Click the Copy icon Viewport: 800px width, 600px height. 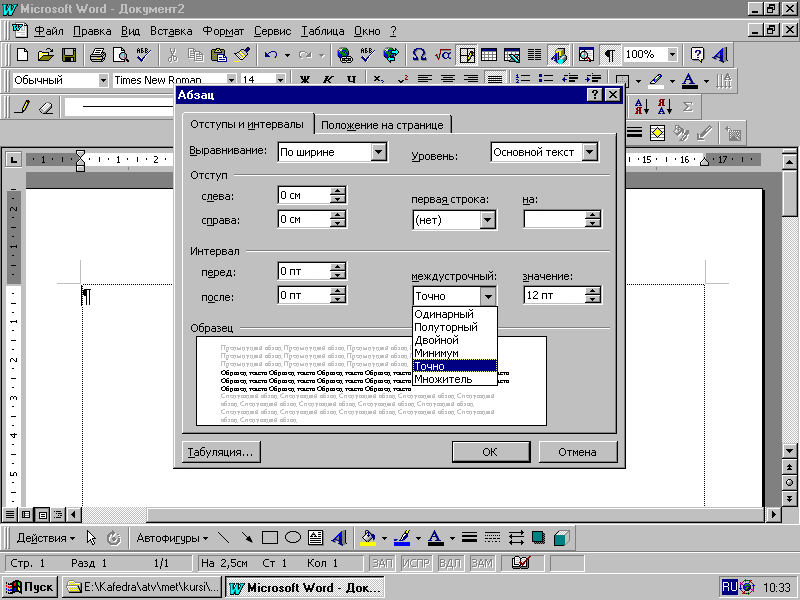[195, 55]
